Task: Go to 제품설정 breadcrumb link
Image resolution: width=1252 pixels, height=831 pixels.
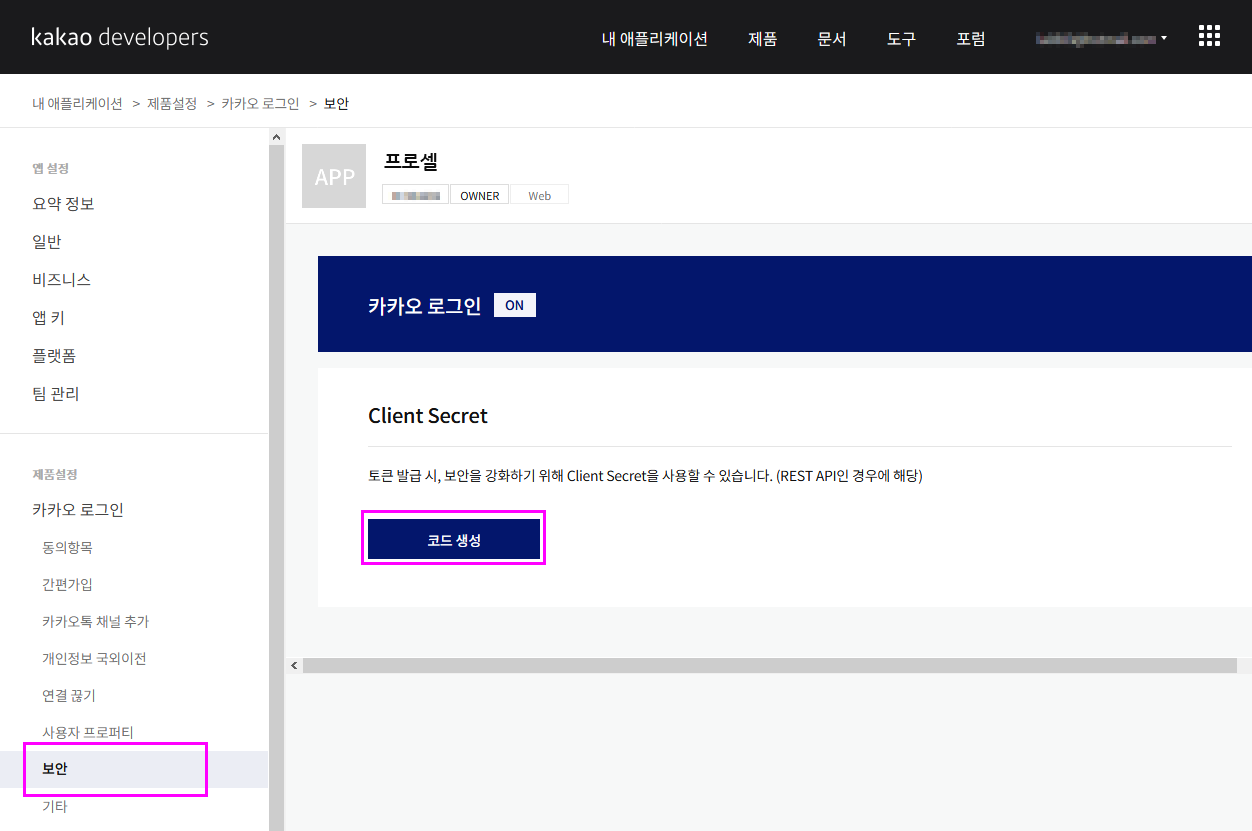Action: (x=172, y=103)
